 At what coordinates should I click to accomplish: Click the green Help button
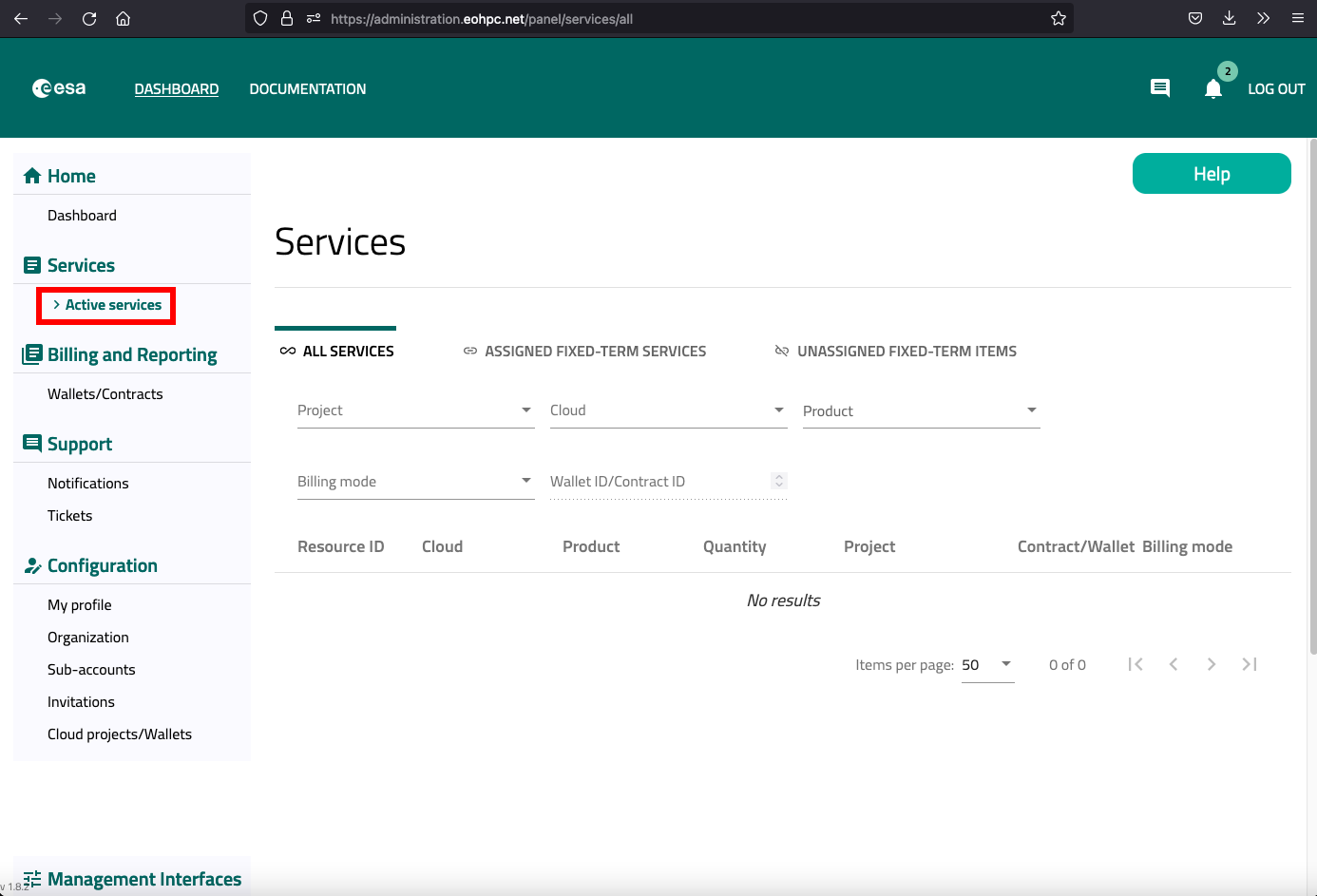1212,174
